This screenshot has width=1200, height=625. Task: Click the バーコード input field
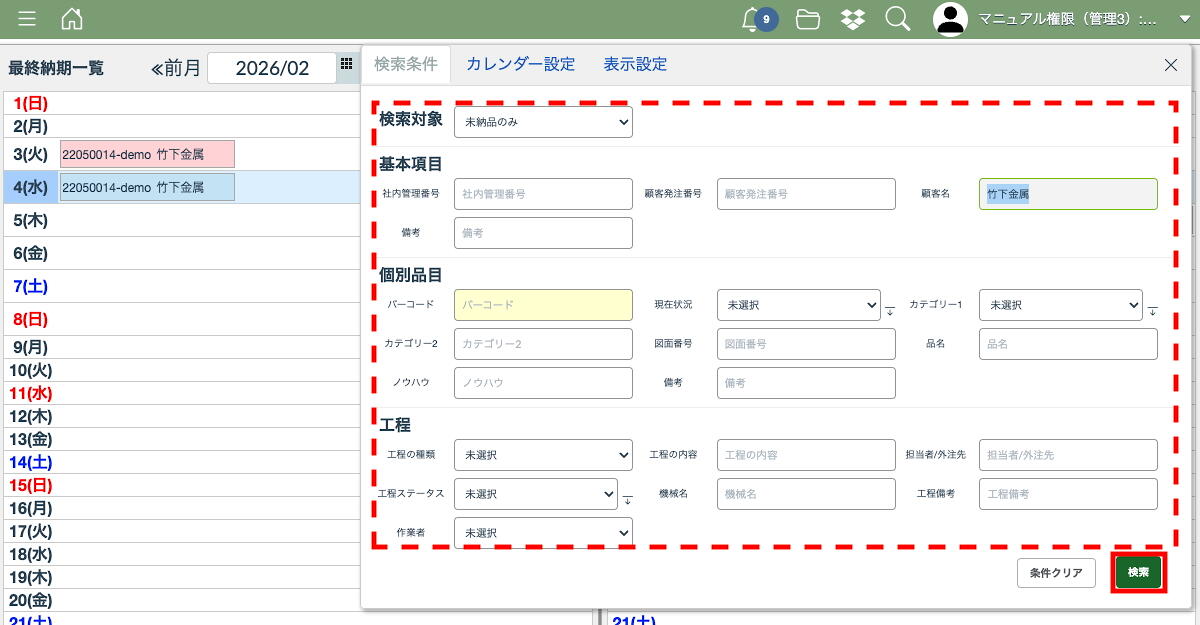click(543, 305)
